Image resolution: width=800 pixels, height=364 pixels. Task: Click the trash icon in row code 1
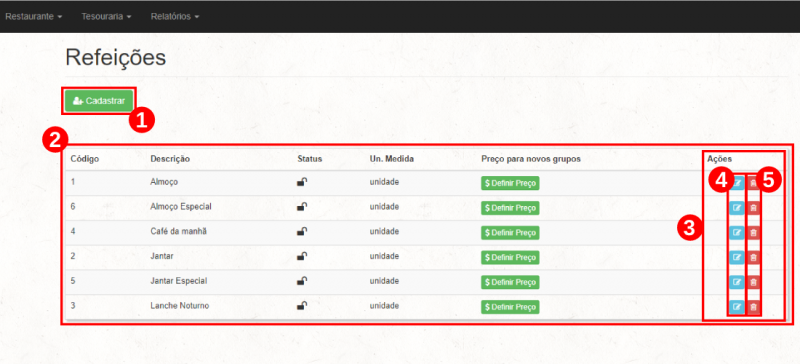click(x=754, y=182)
